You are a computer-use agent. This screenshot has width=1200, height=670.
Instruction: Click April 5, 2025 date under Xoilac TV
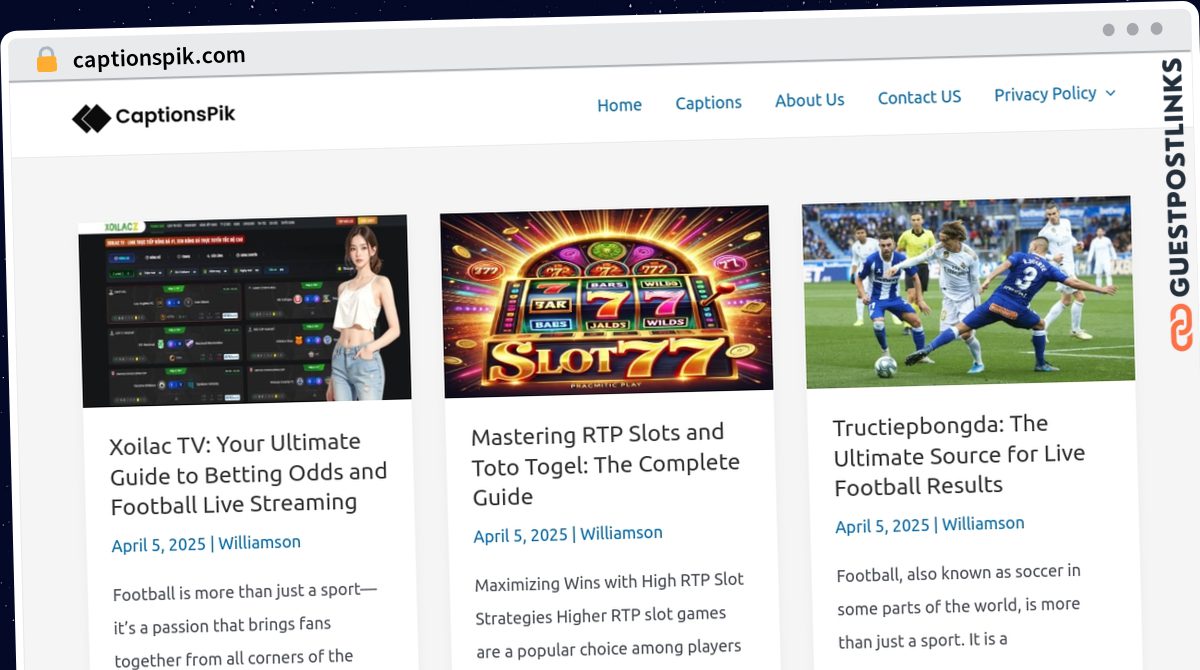[x=160, y=545]
